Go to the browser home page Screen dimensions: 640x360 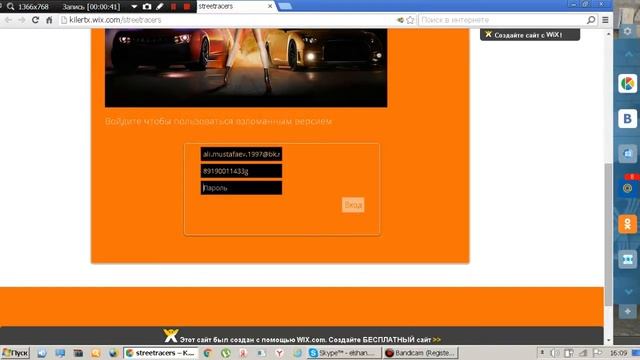pyautogui.click(x=49, y=20)
